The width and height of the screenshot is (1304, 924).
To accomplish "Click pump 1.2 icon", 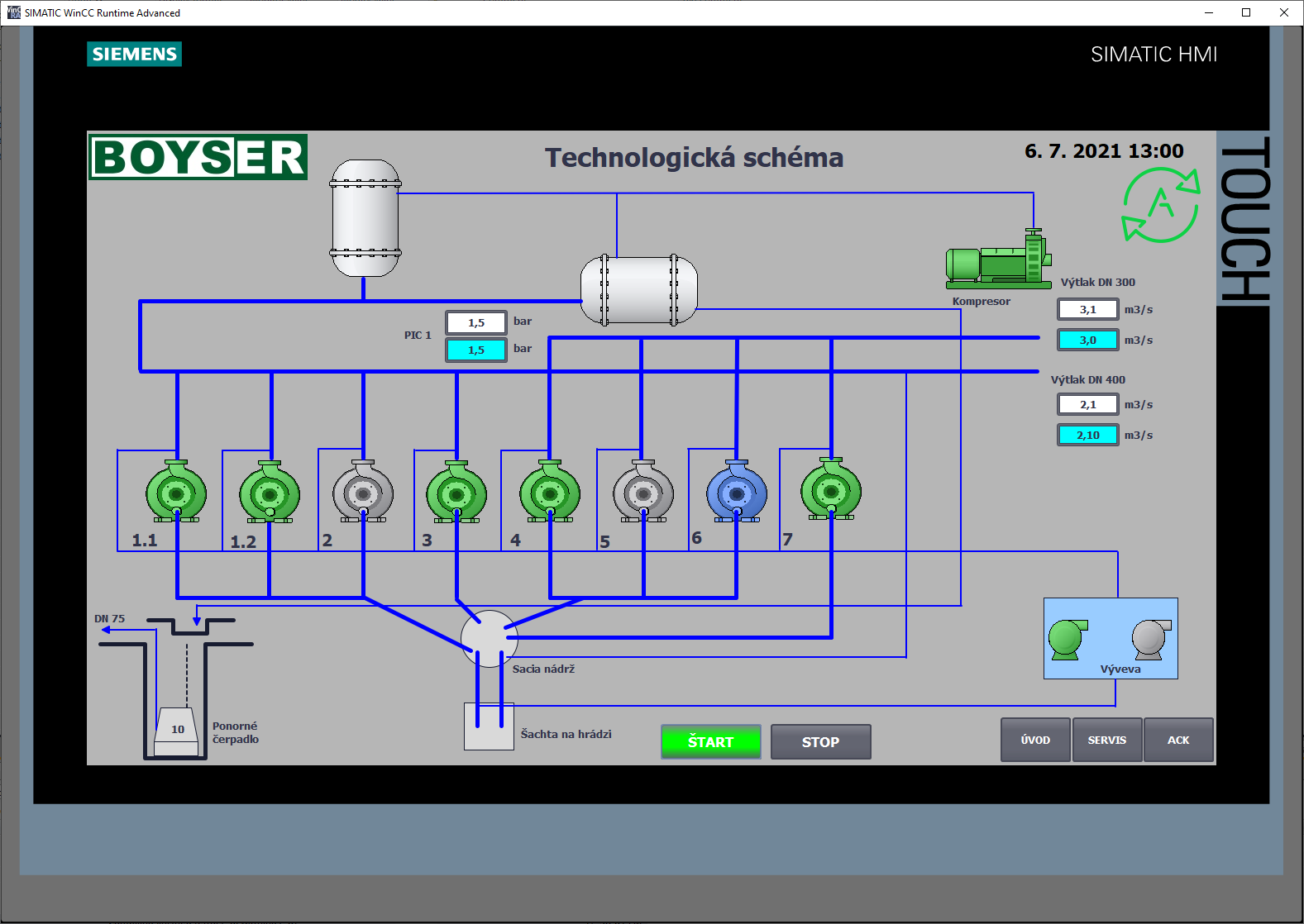I will [270, 493].
